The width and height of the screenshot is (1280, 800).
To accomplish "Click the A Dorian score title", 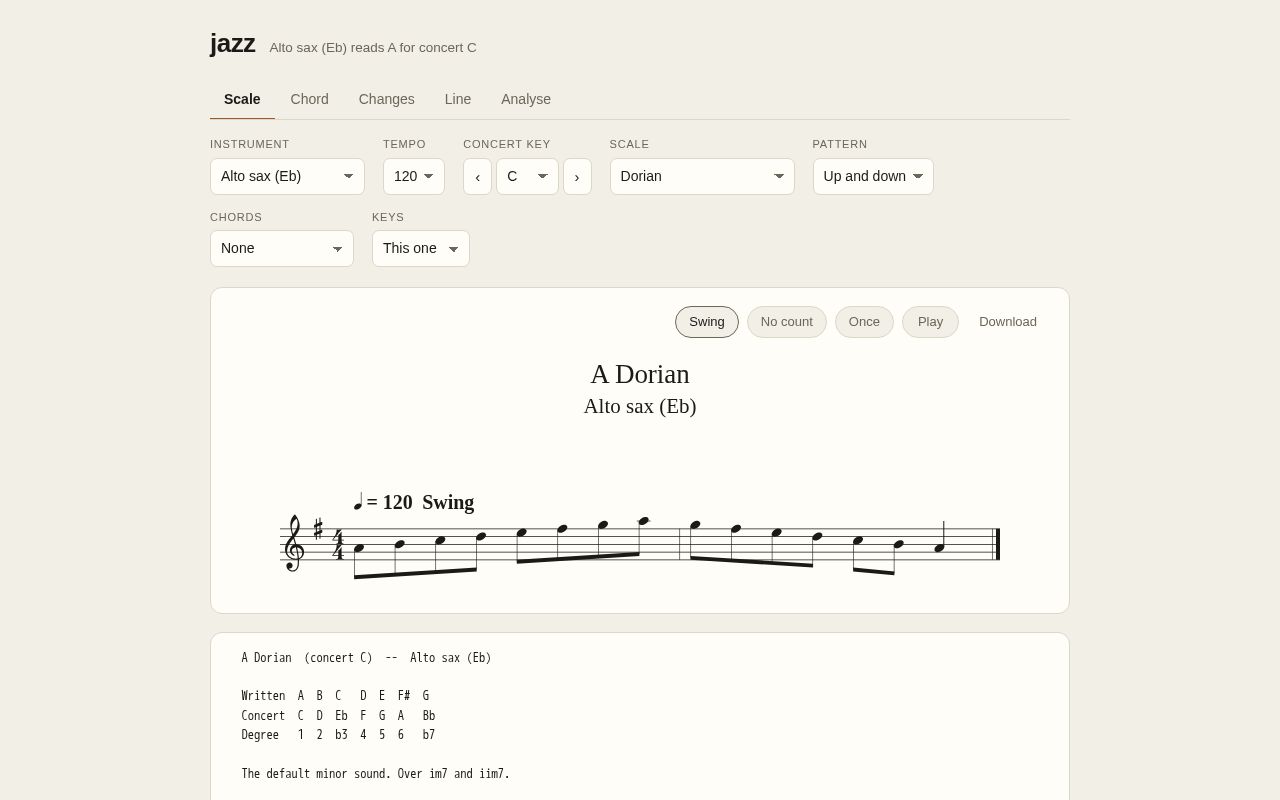I will 640,374.
